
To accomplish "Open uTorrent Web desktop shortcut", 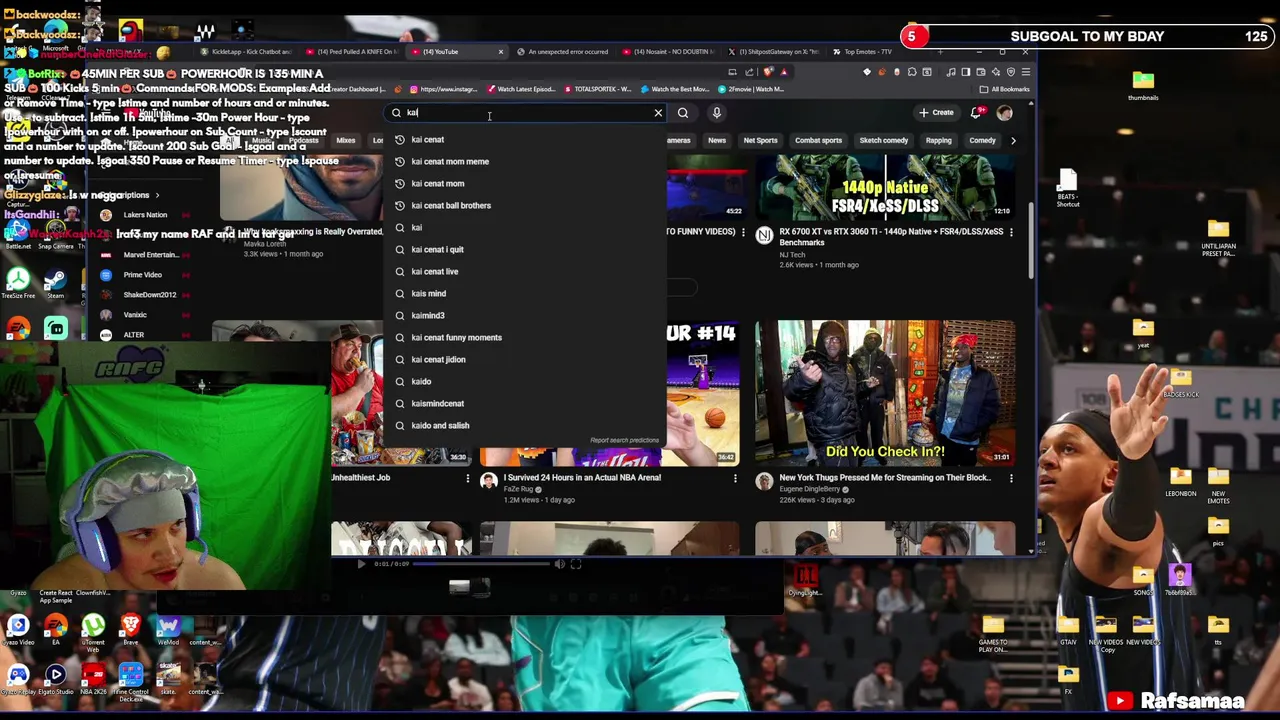I will tap(93, 631).
